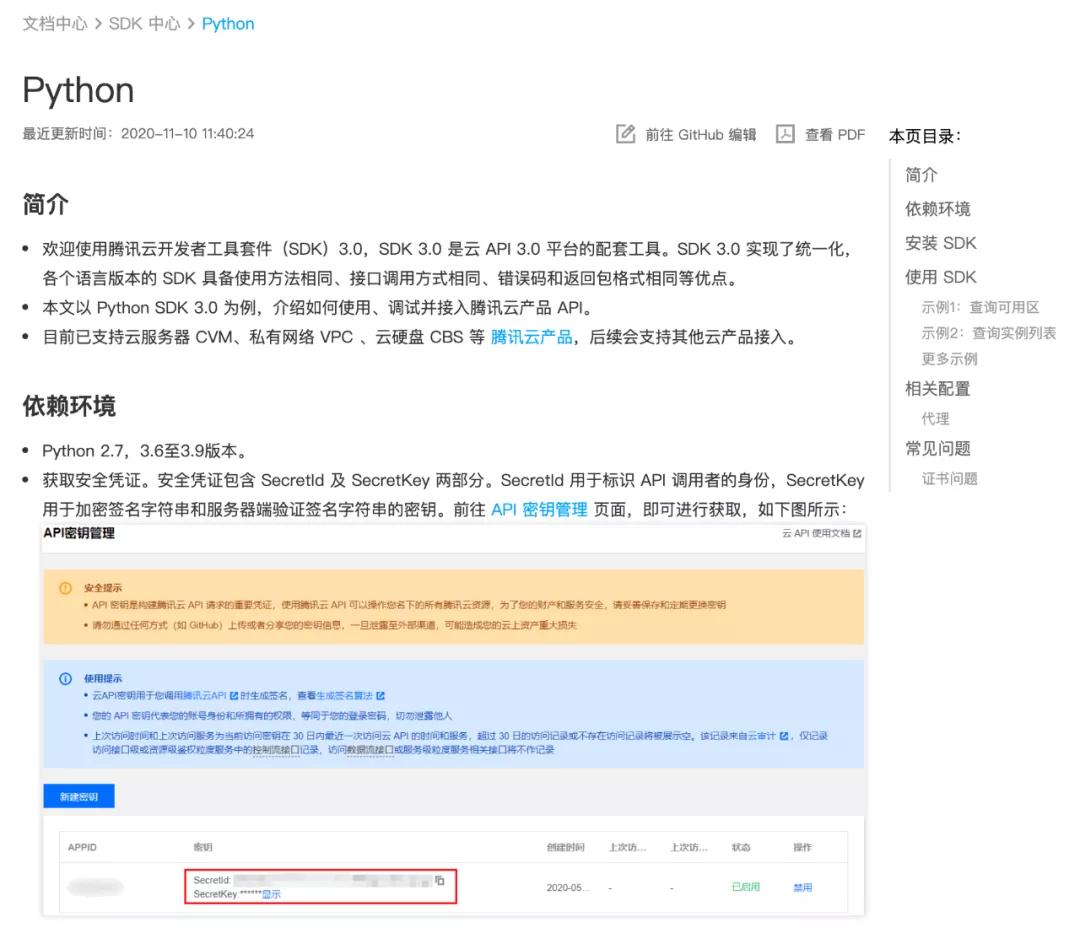The image size is (1080, 928).
Task: Click the orange security warning icon
Action: [66, 588]
